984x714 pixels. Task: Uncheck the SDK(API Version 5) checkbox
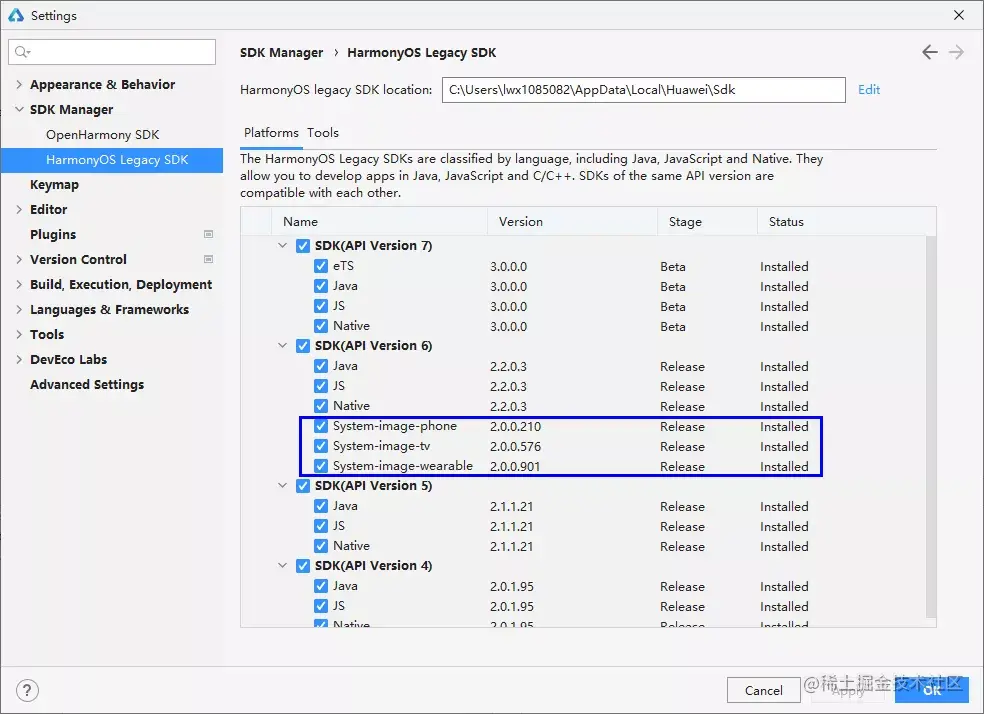(x=303, y=486)
